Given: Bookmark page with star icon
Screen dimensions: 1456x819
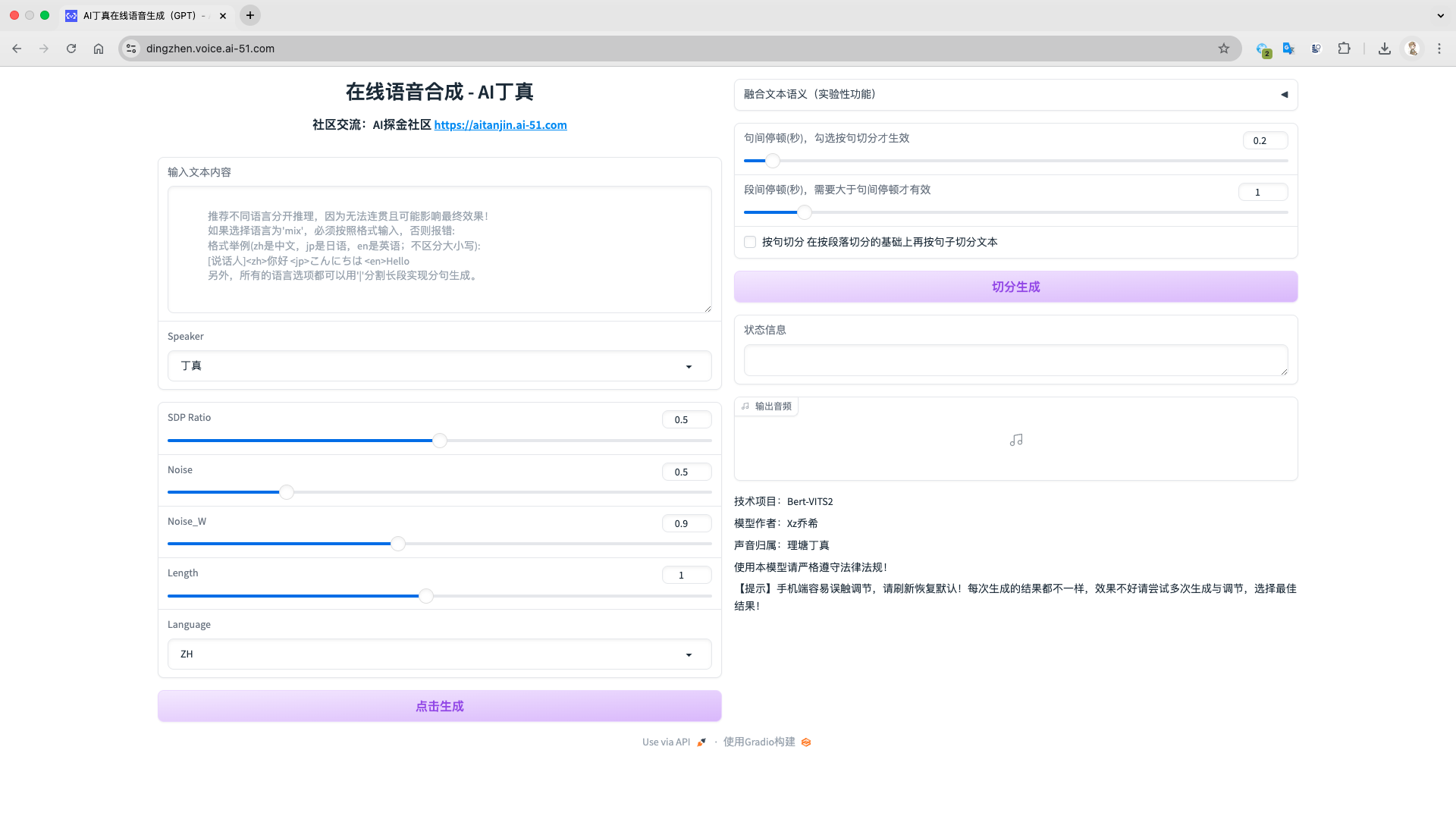Looking at the screenshot, I should pos(1224,49).
